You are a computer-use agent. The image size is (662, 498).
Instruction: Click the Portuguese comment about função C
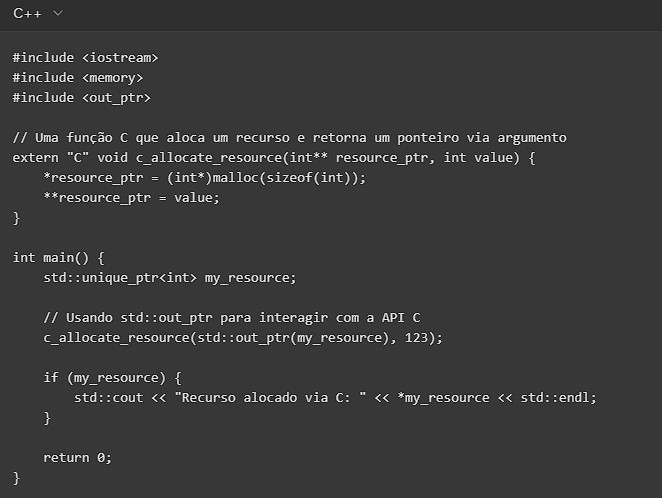tap(289, 137)
